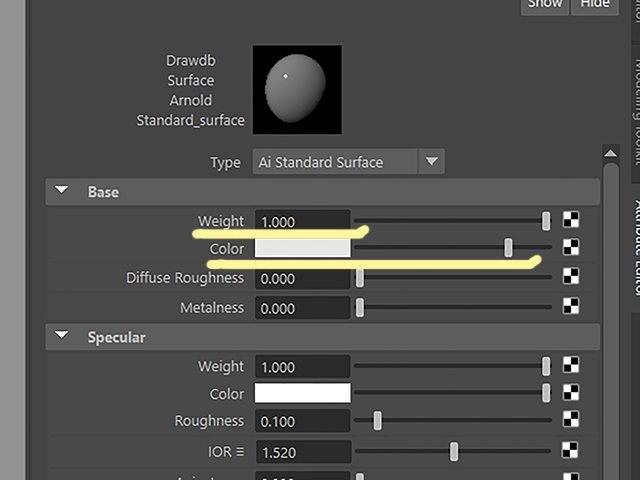Open the Modeling Toolkit side tab
This screenshot has height=480, width=640.
[636, 112]
